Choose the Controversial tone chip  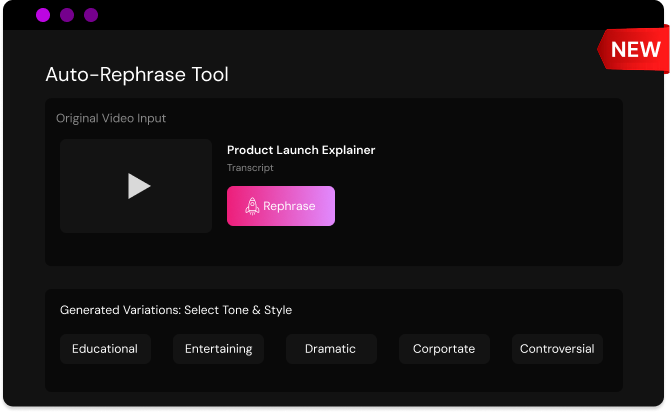click(557, 349)
